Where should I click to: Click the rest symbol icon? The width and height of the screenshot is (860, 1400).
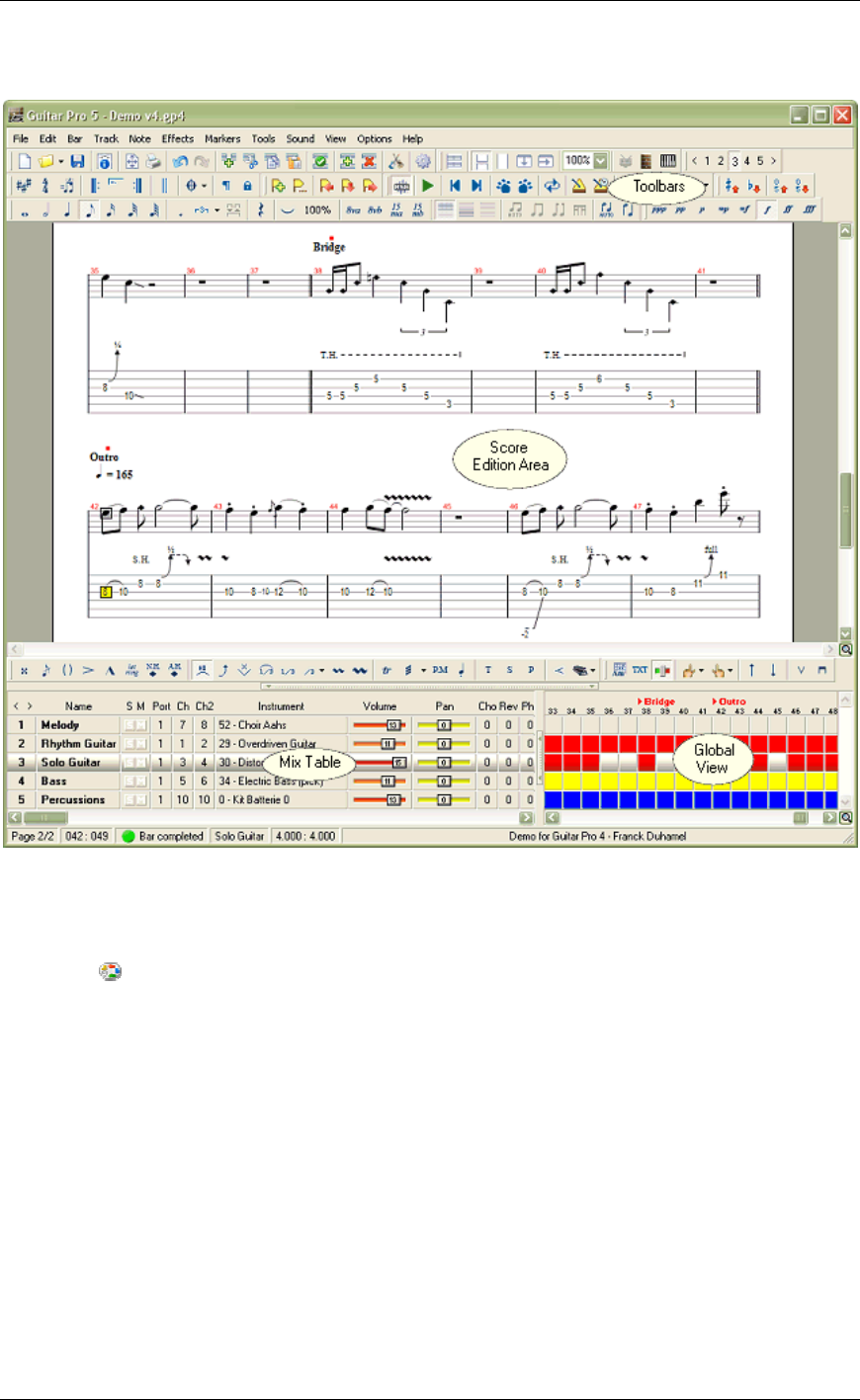point(262,209)
